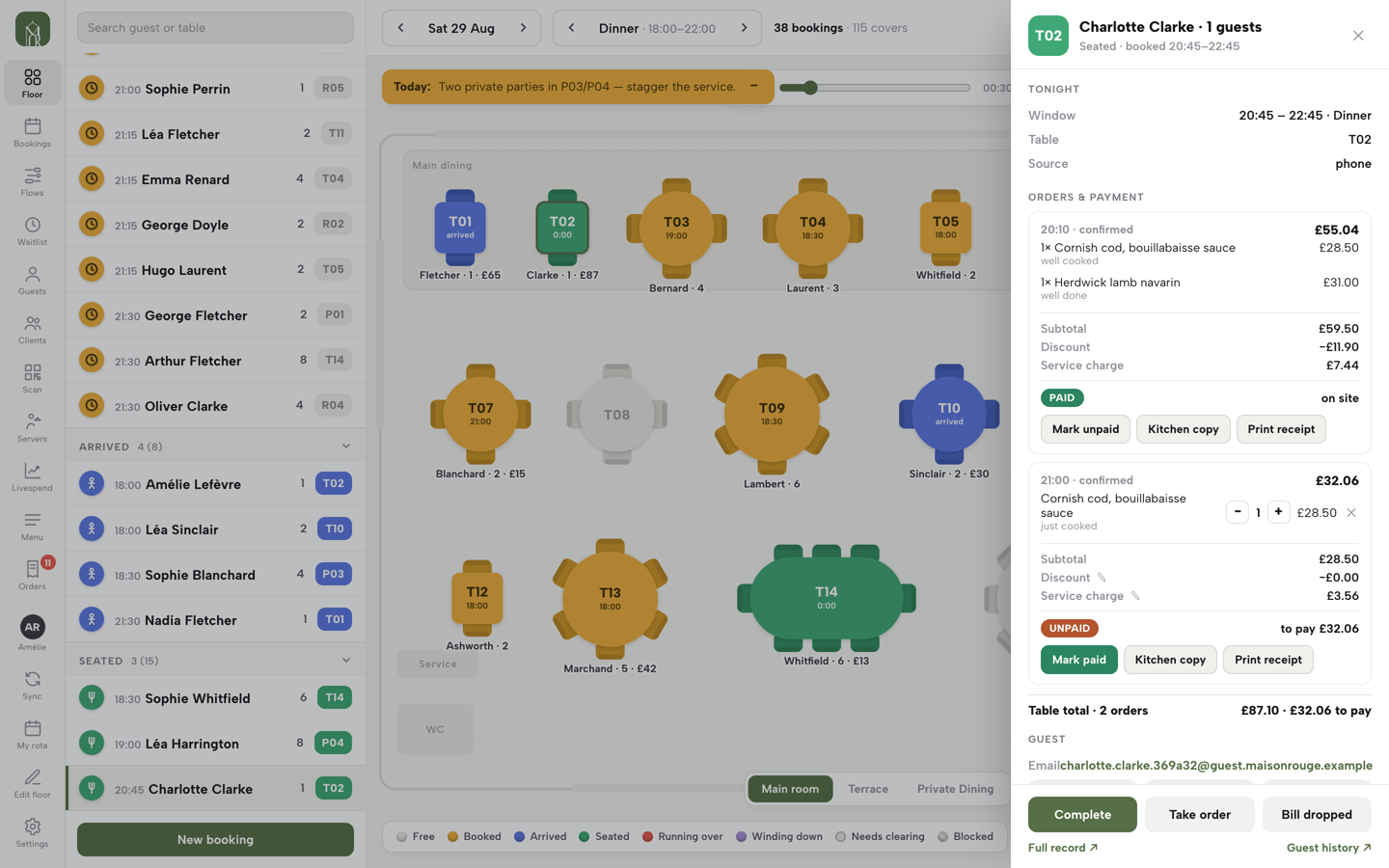Increase Cornish cod quantity with plus
Screen dimensions: 1389x868
pos(1278,512)
